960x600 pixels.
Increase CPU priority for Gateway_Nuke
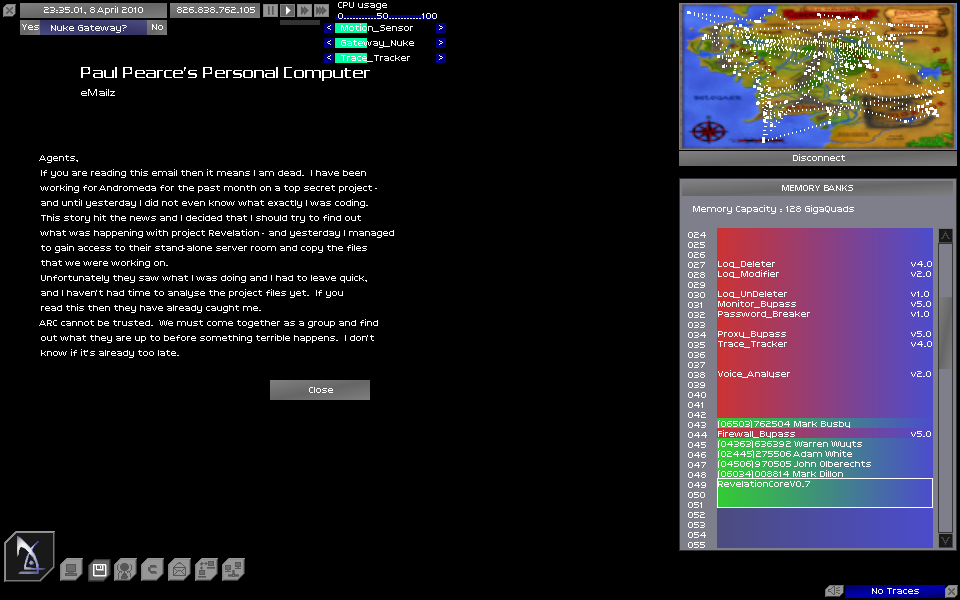pos(441,43)
